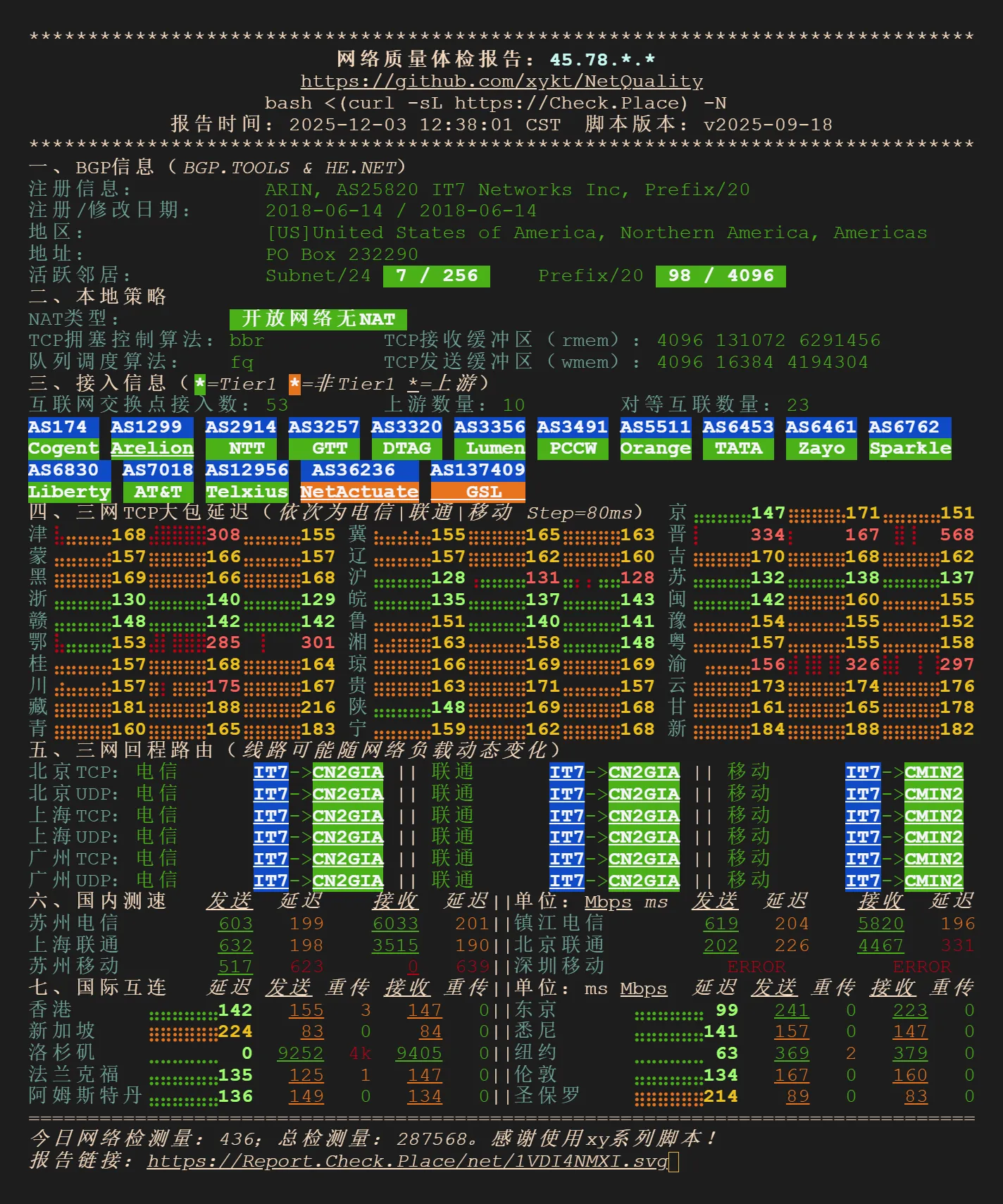Image resolution: width=1003 pixels, height=1204 pixels.
Task: Click the Prefix/20 '98 / 4096' badge
Action: tap(720, 276)
